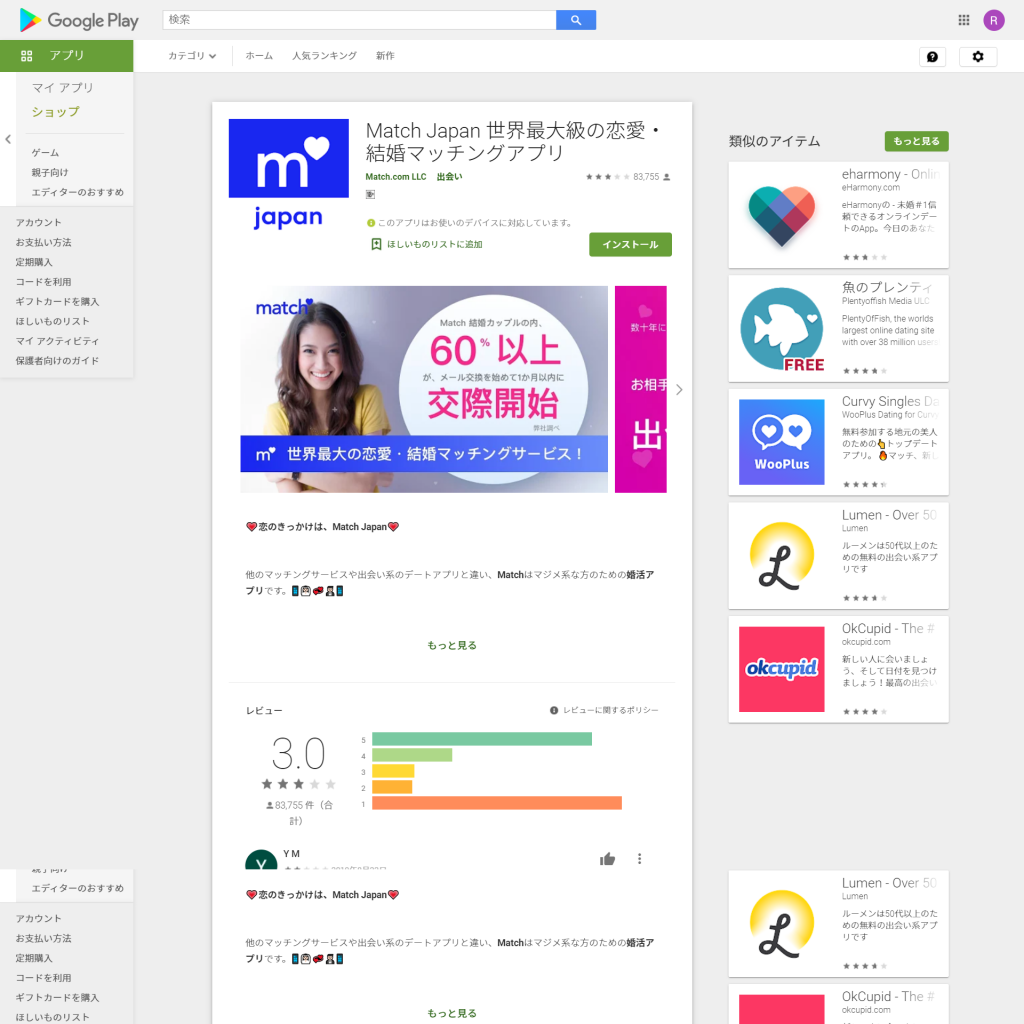Click WooPlus Dating for Curvy developer name

[x=890, y=415]
